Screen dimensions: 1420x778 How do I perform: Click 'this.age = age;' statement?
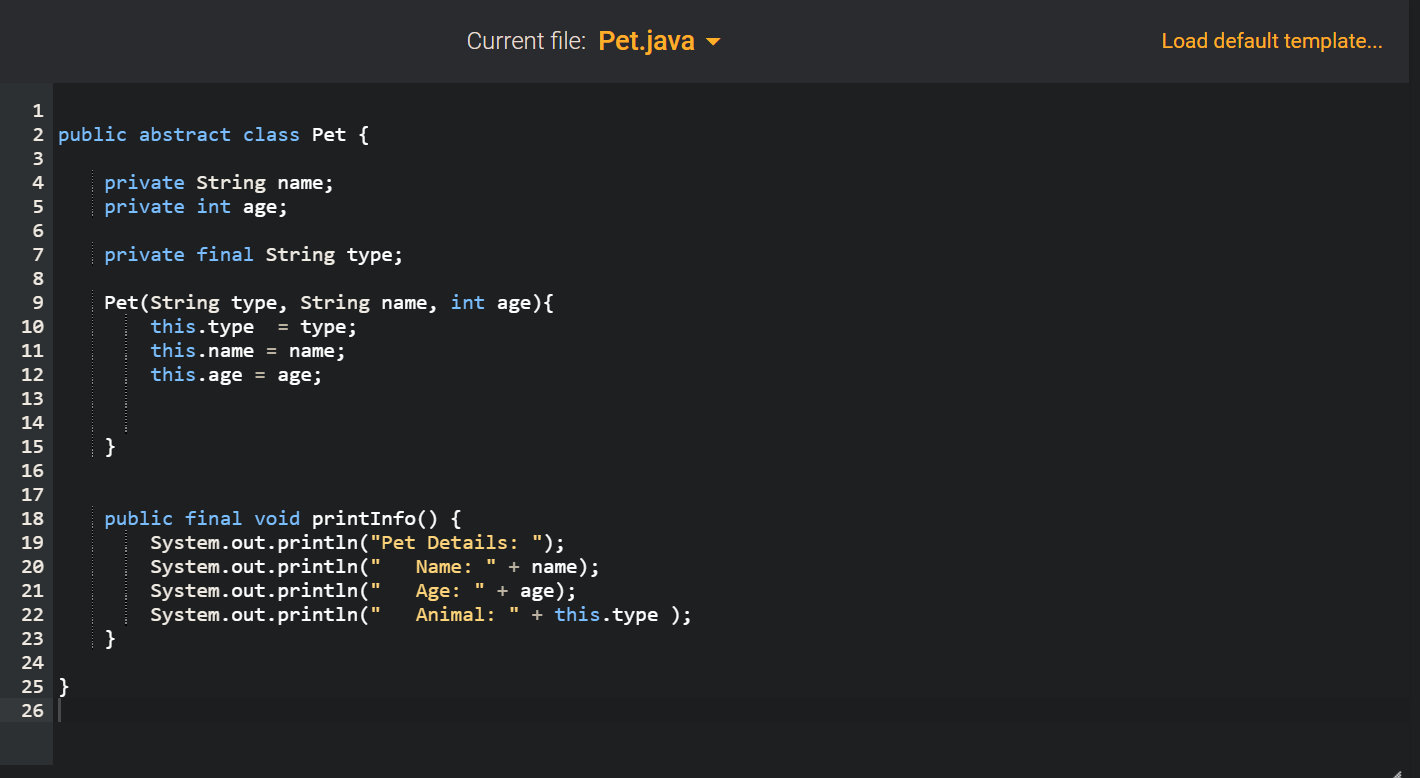[236, 374]
